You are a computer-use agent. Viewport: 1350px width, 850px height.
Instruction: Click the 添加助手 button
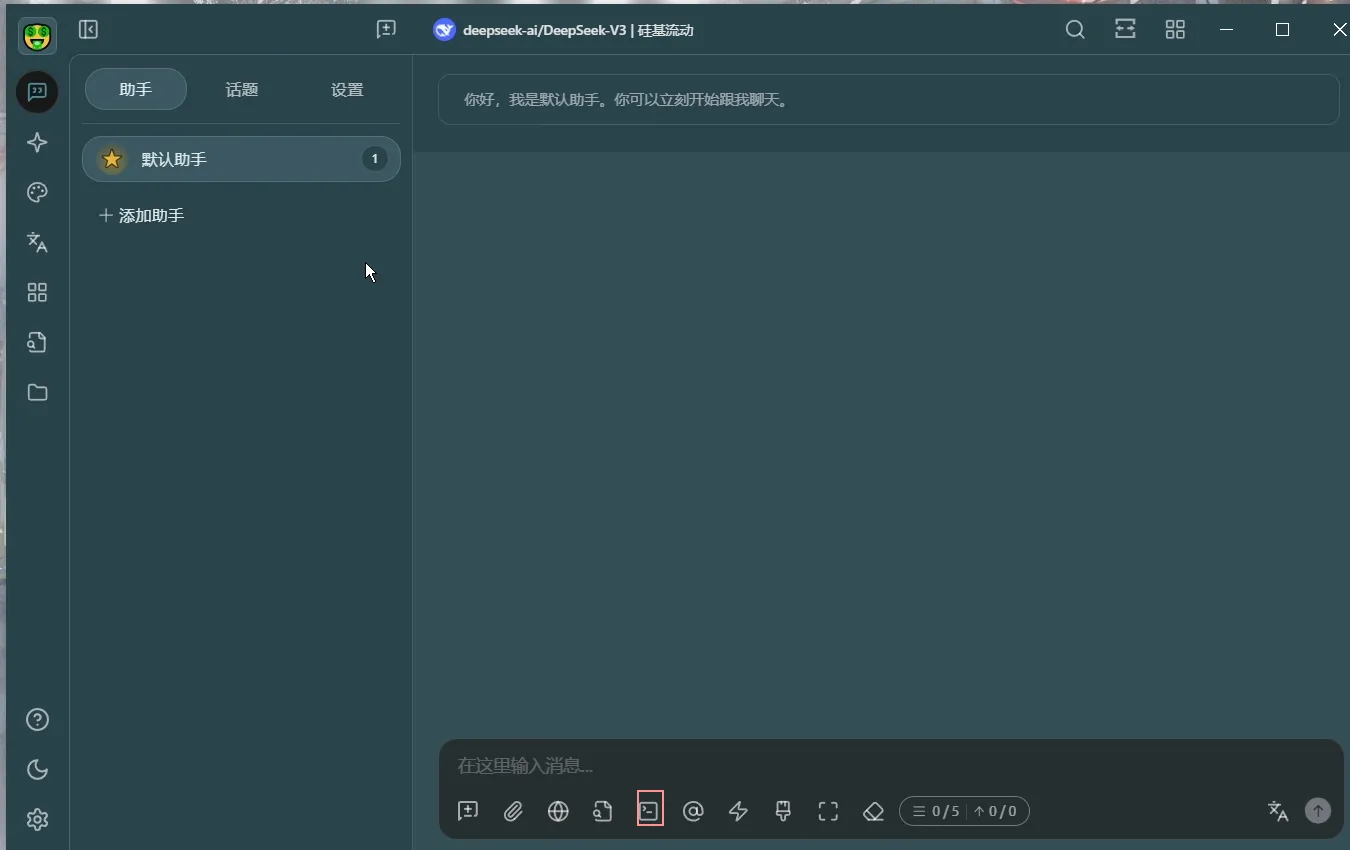click(x=142, y=216)
